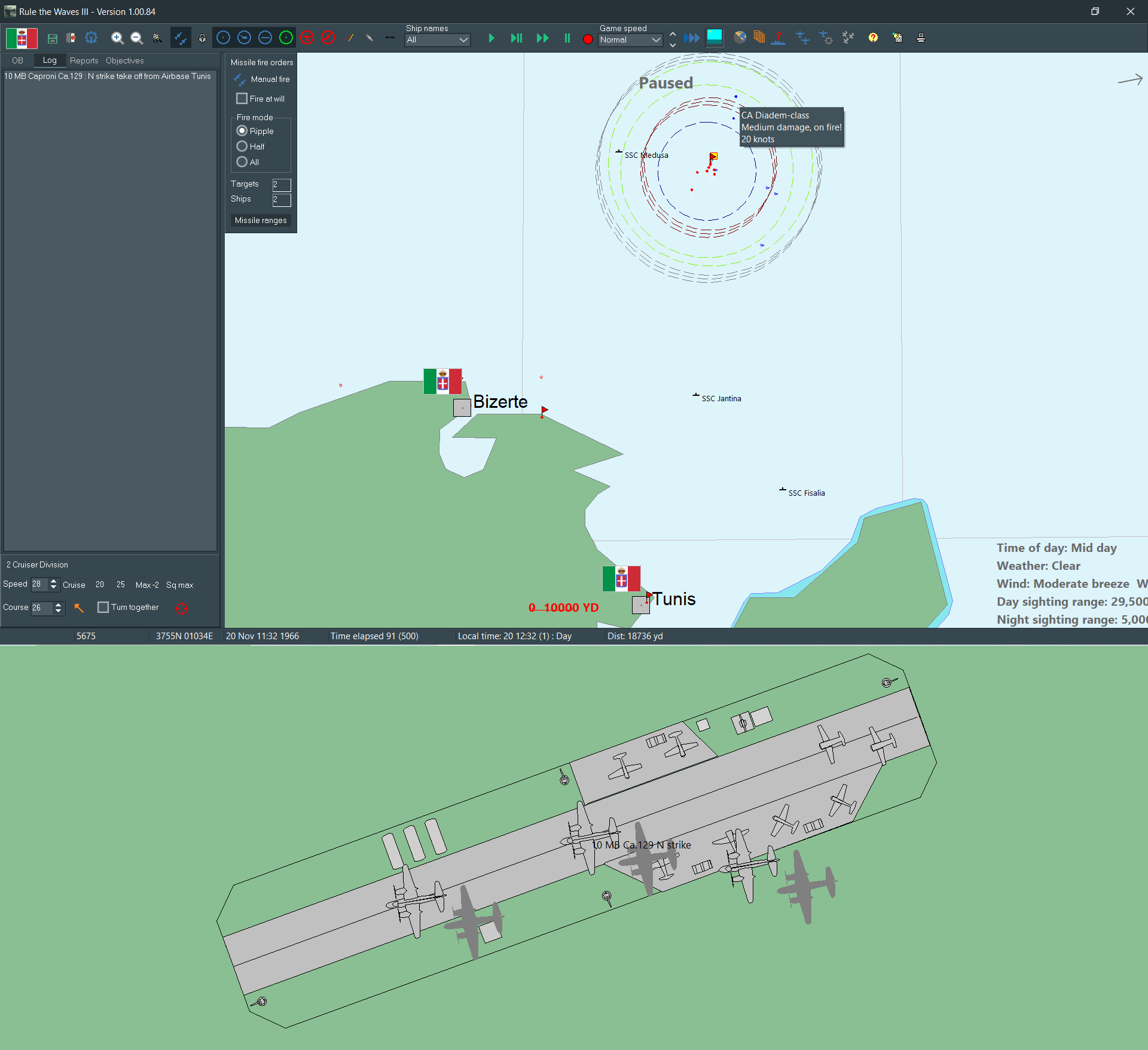Click the red circled airplane icon
The width and height of the screenshot is (1148, 1050).
coord(307,38)
